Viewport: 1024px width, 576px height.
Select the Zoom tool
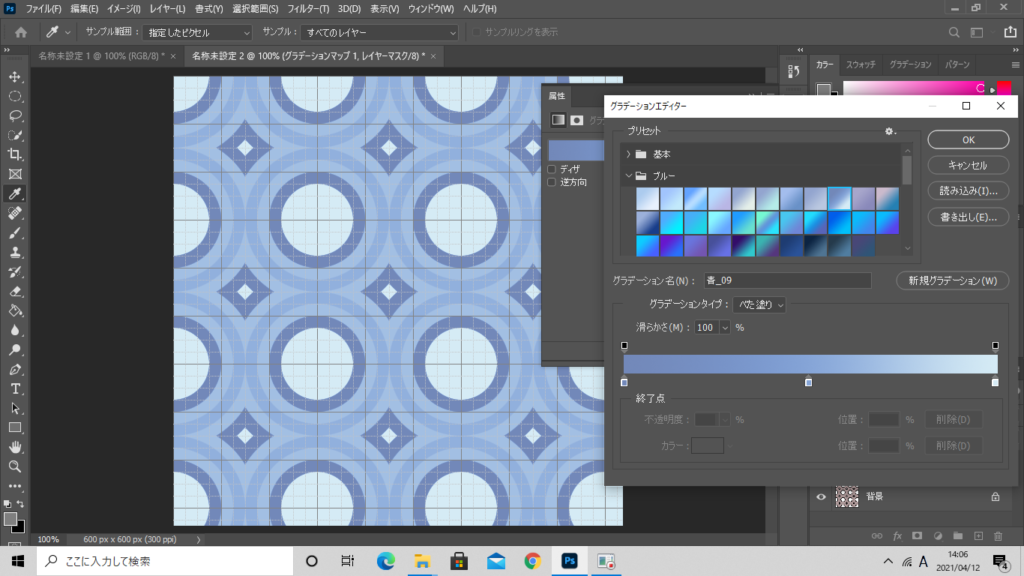15,467
